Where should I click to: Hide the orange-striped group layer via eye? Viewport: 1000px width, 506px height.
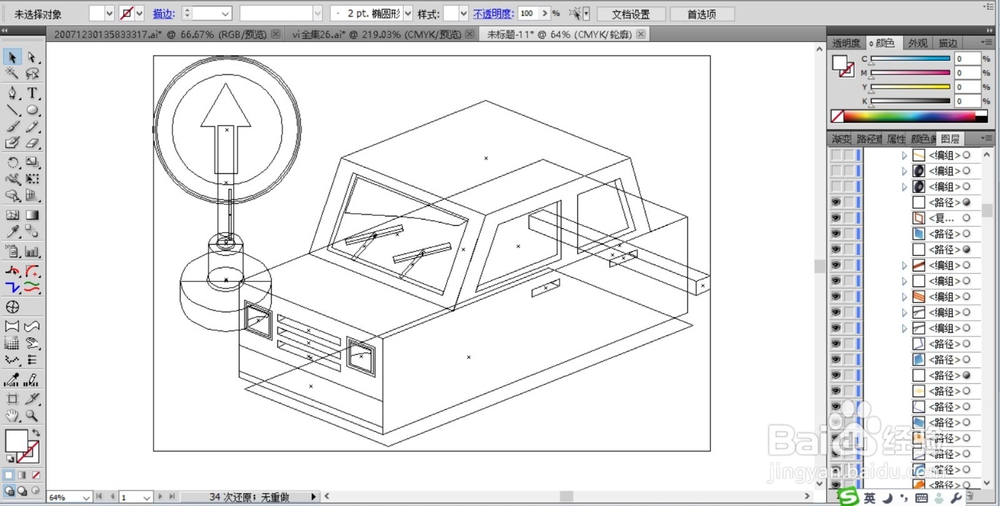pos(836,296)
